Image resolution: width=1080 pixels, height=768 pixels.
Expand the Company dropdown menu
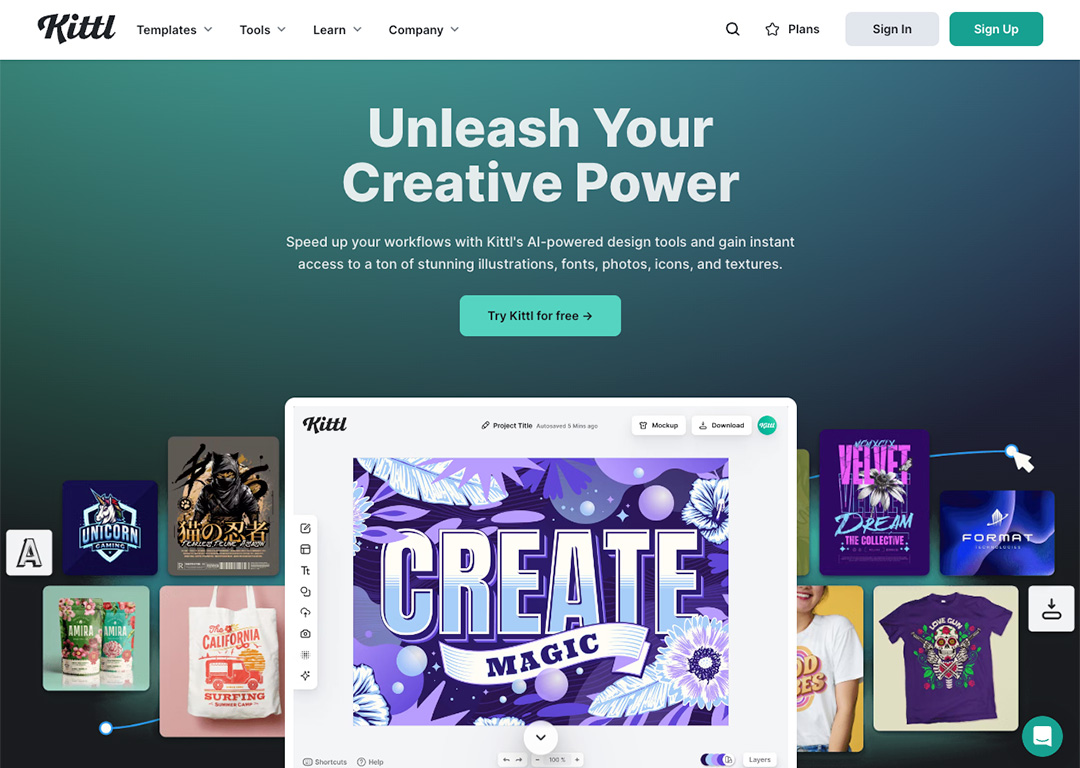(x=424, y=30)
